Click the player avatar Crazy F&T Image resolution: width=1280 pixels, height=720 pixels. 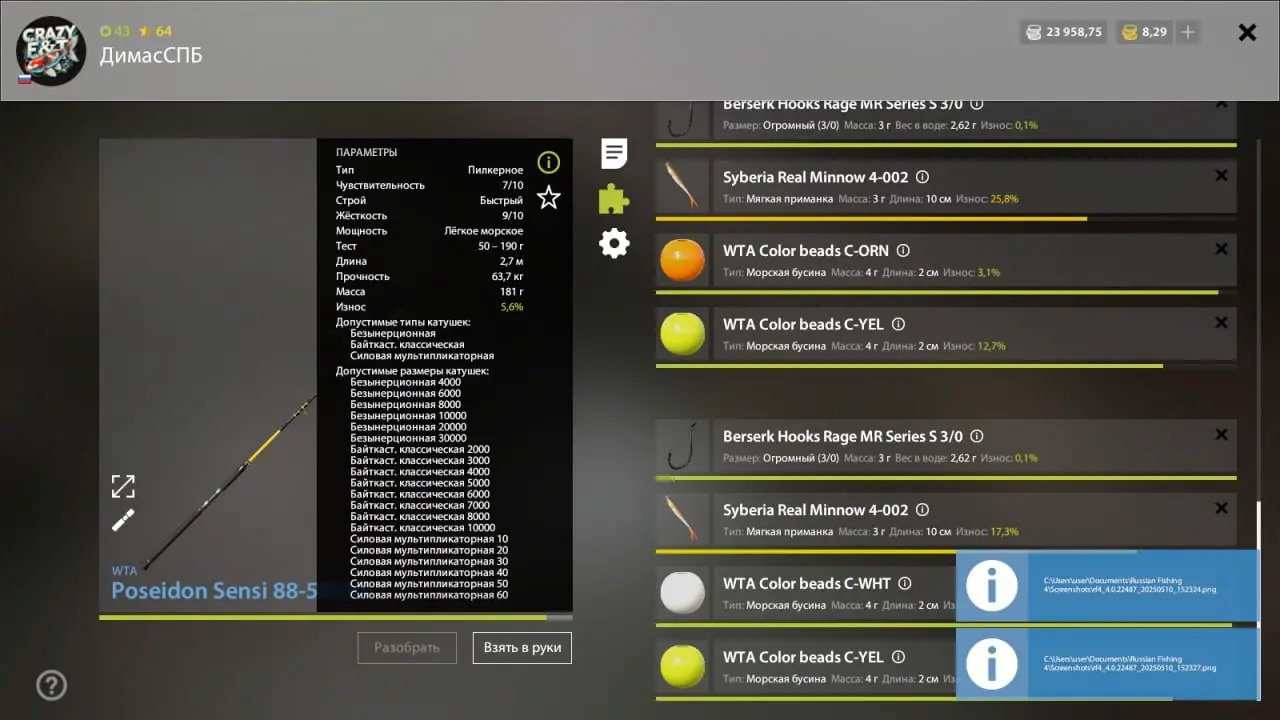pos(51,51)
